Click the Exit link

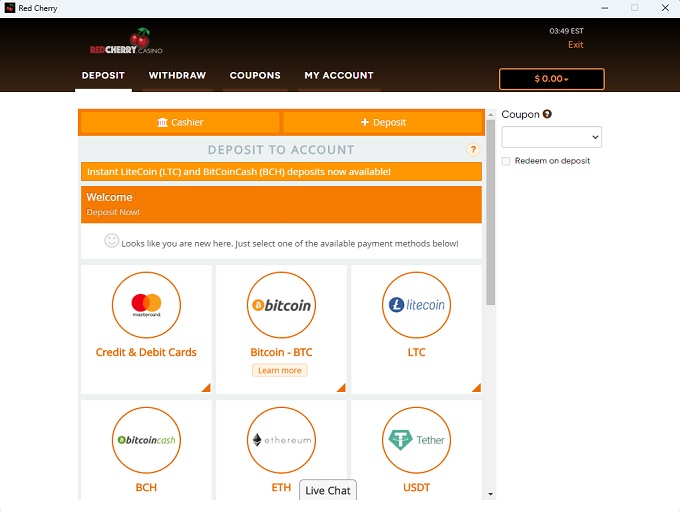575,45
